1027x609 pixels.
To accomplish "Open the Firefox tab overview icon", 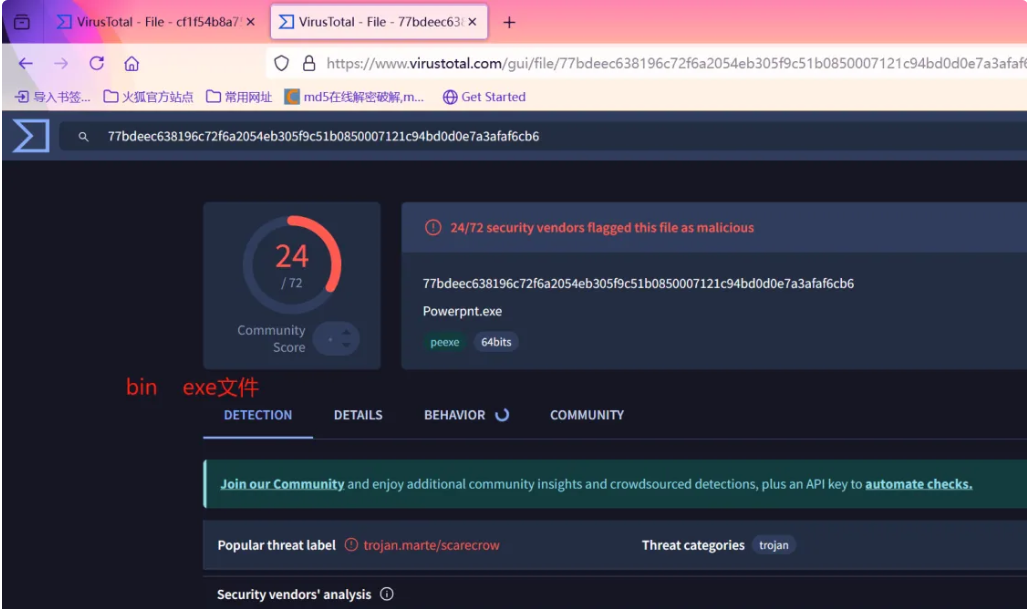I will [22, 22].
